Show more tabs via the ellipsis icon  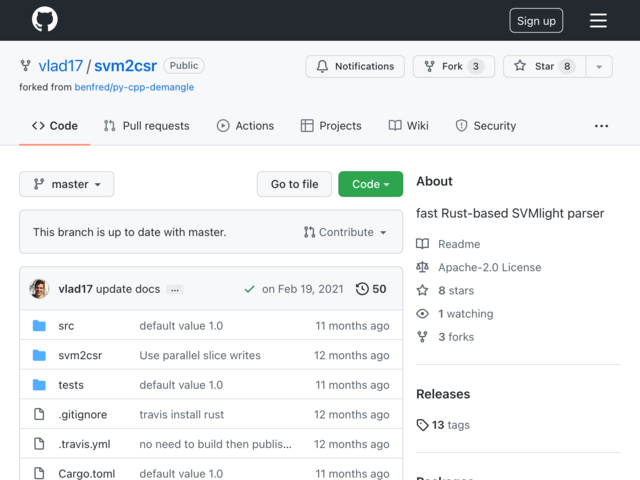601,126
